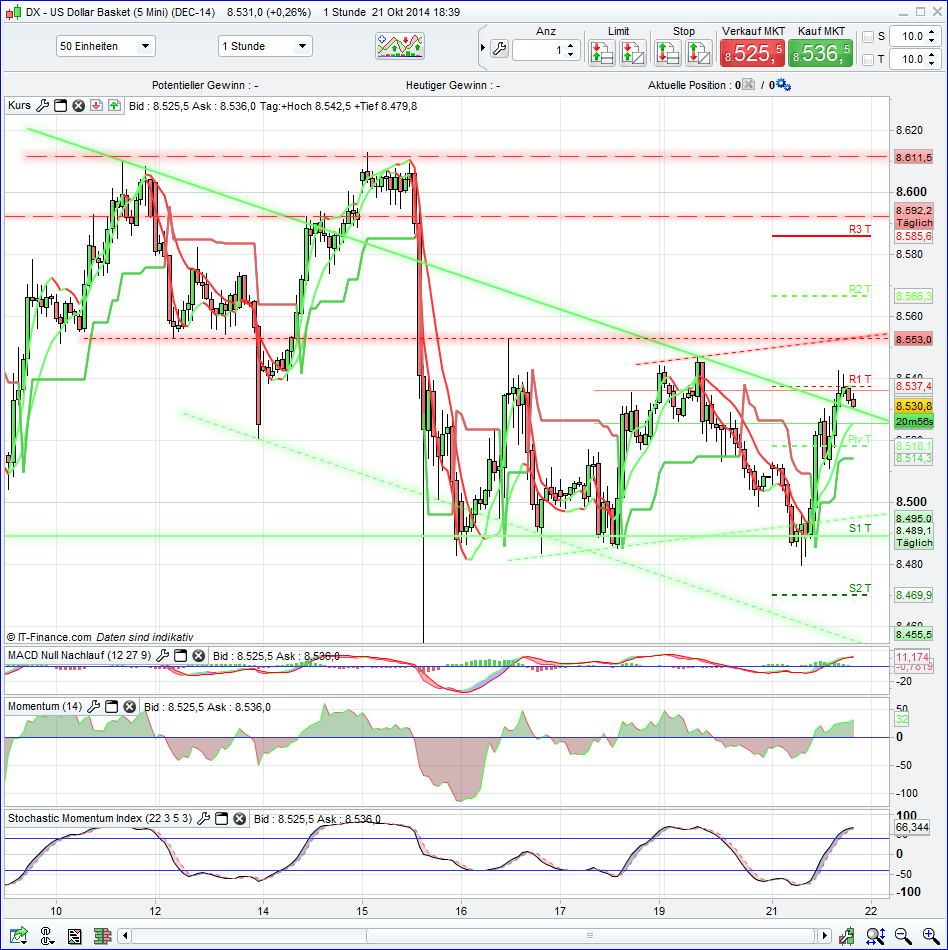948x950 pixels.
Task: Open the Stochastic Momentum Index settings wrench
Action: [x=204, y=818]
